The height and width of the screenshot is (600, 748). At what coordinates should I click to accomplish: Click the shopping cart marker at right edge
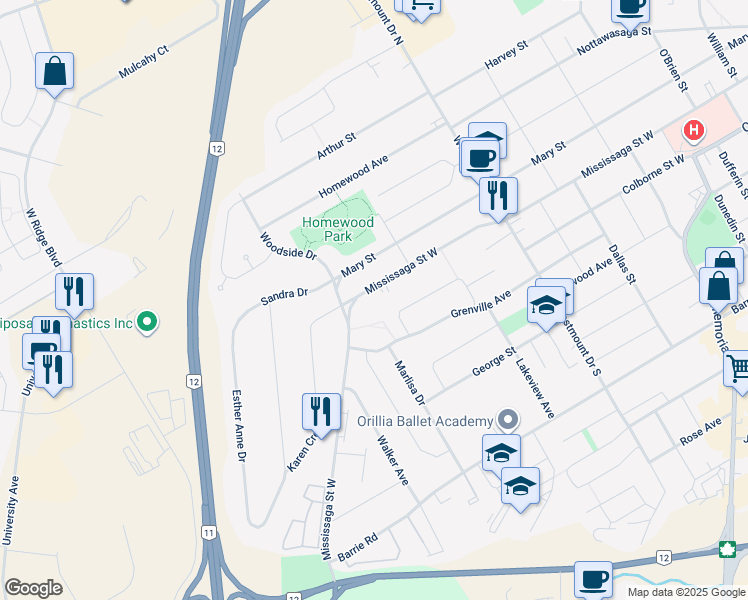(x=738, y=371)
